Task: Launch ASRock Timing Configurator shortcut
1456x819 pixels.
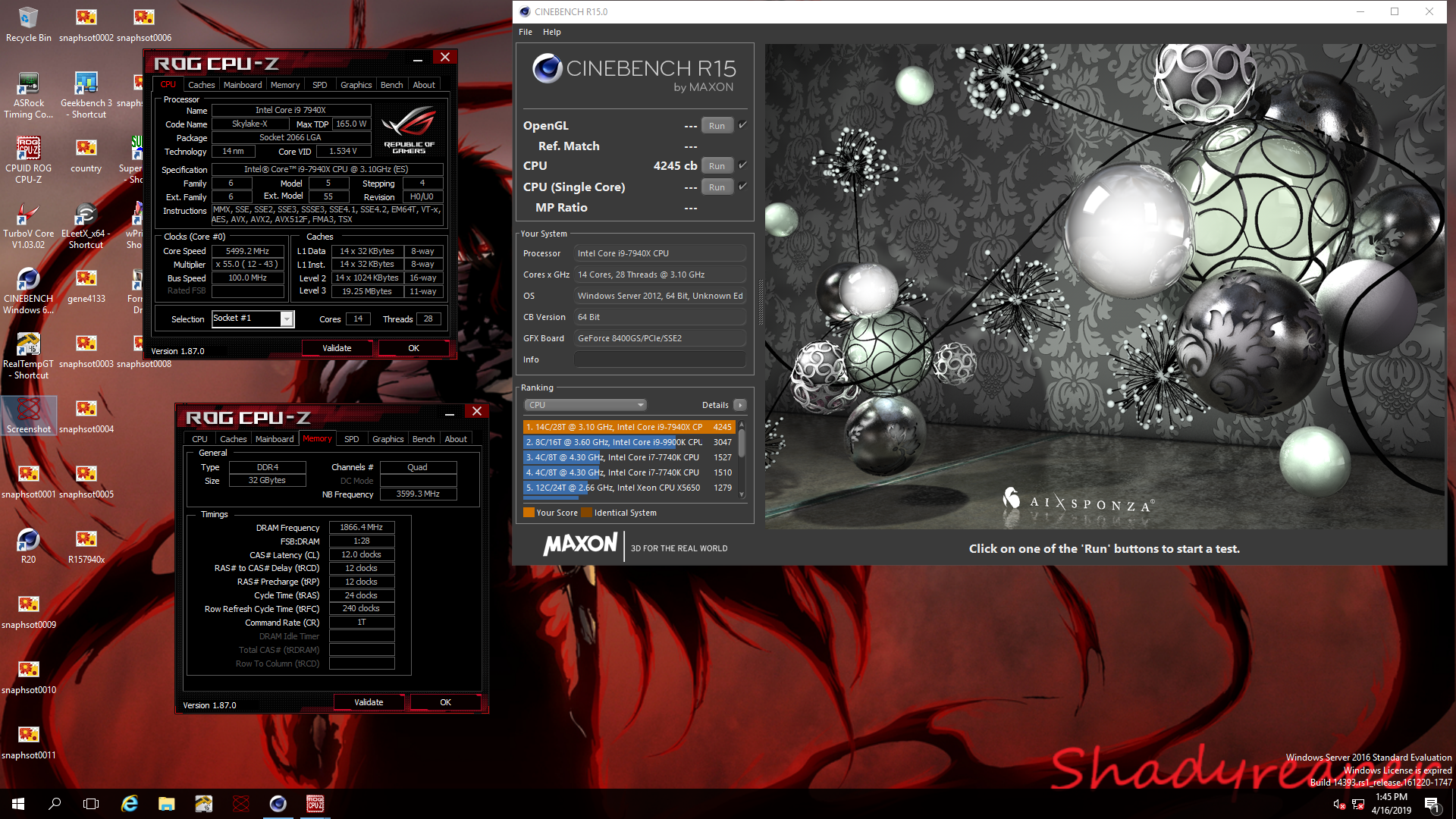Action: (28, 96)
